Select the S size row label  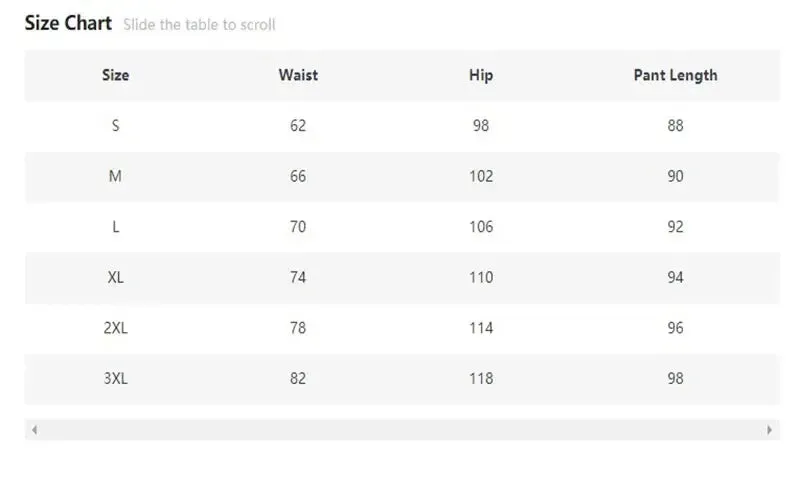click(115, 126)
